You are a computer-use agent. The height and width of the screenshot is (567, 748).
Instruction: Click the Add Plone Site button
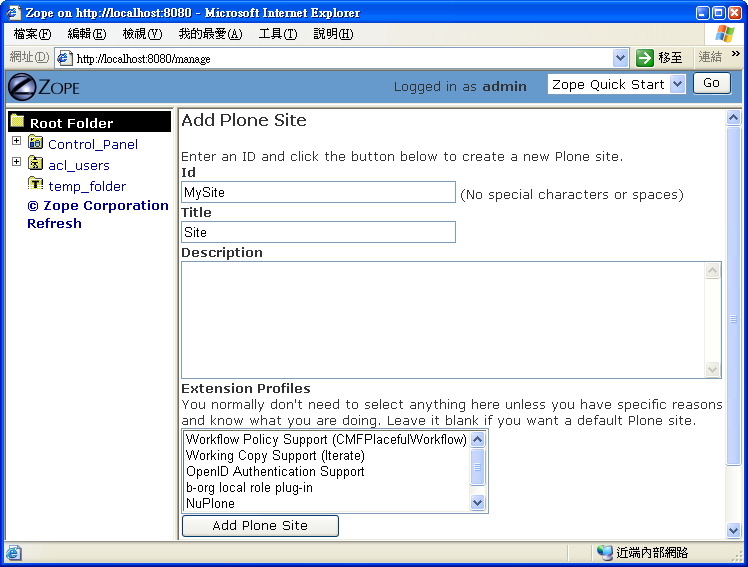pyautogui.click(x=260, y=526)
